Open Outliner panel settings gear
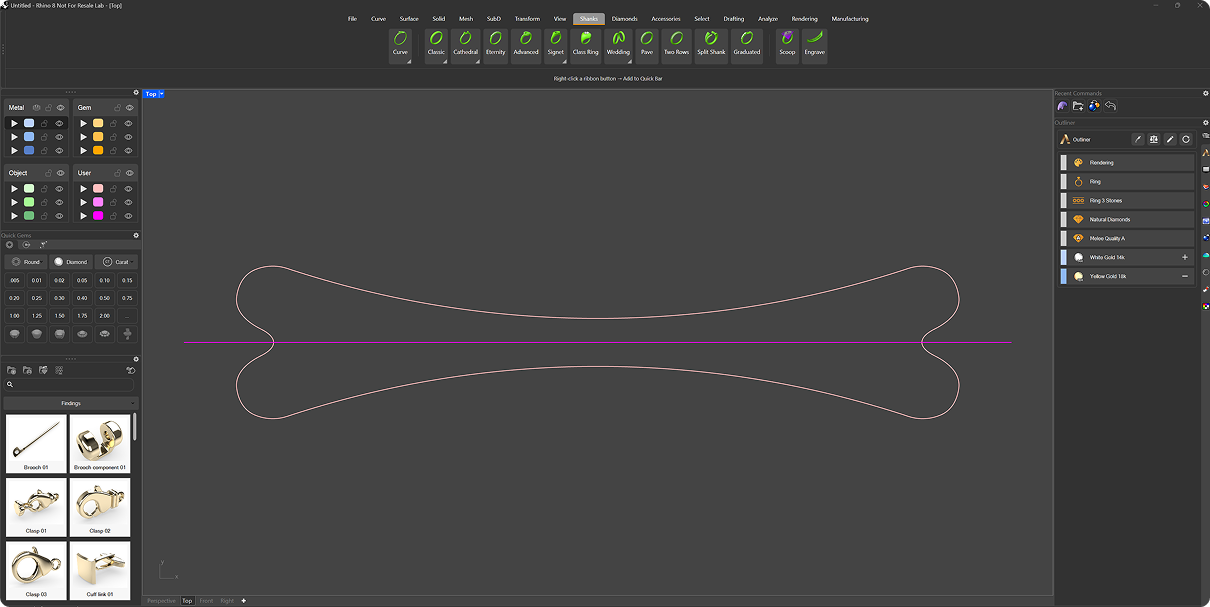 click(1205, 123)
